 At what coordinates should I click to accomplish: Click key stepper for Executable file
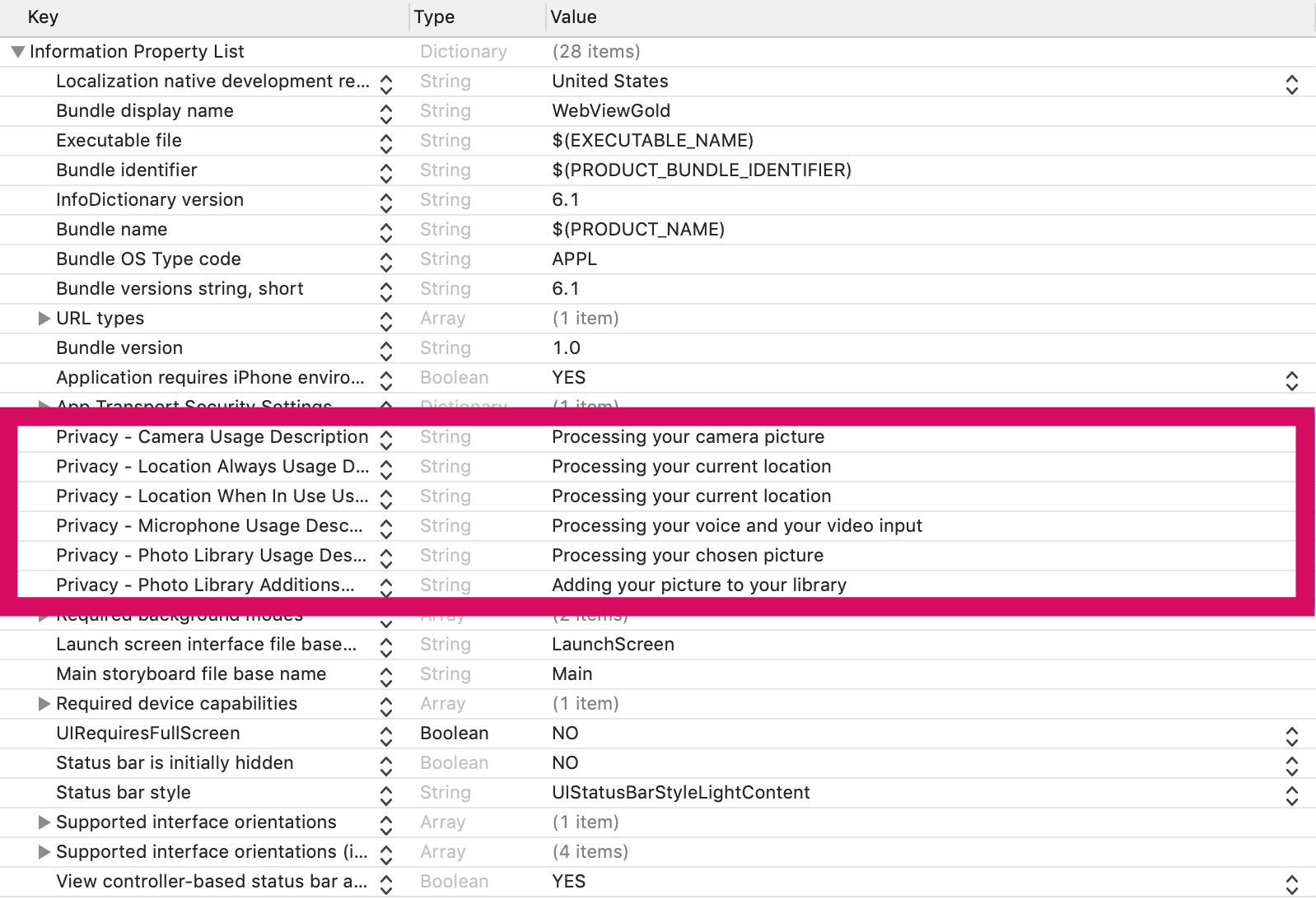click(x=386, y=143)
